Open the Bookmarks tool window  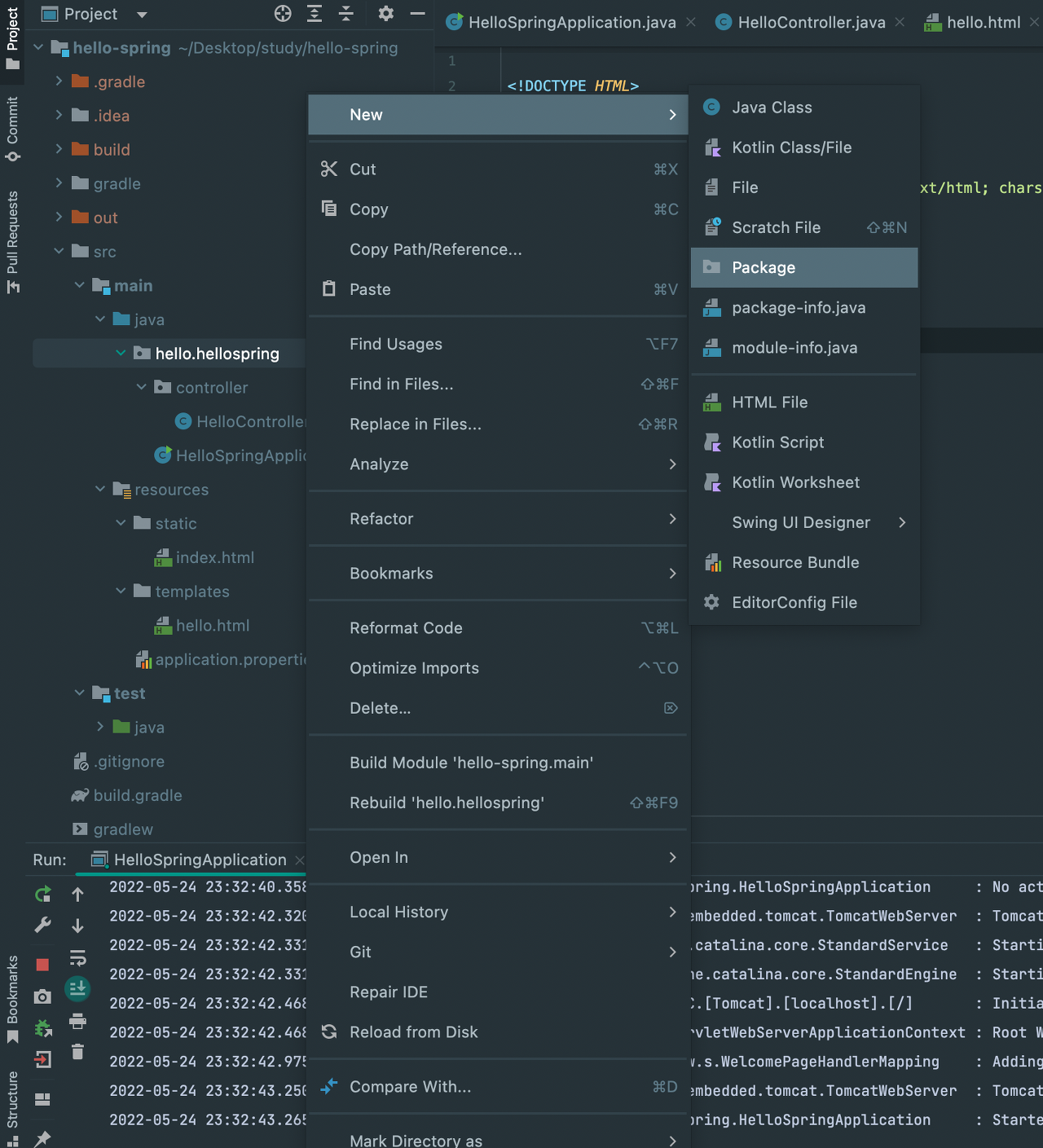[12, 999]
